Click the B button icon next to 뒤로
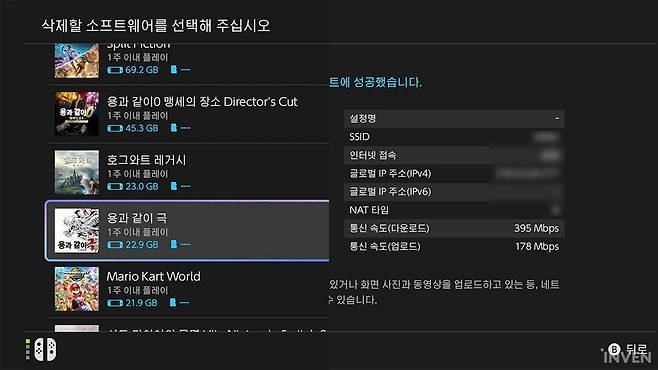Screen dimensions: 658x370 614,349
